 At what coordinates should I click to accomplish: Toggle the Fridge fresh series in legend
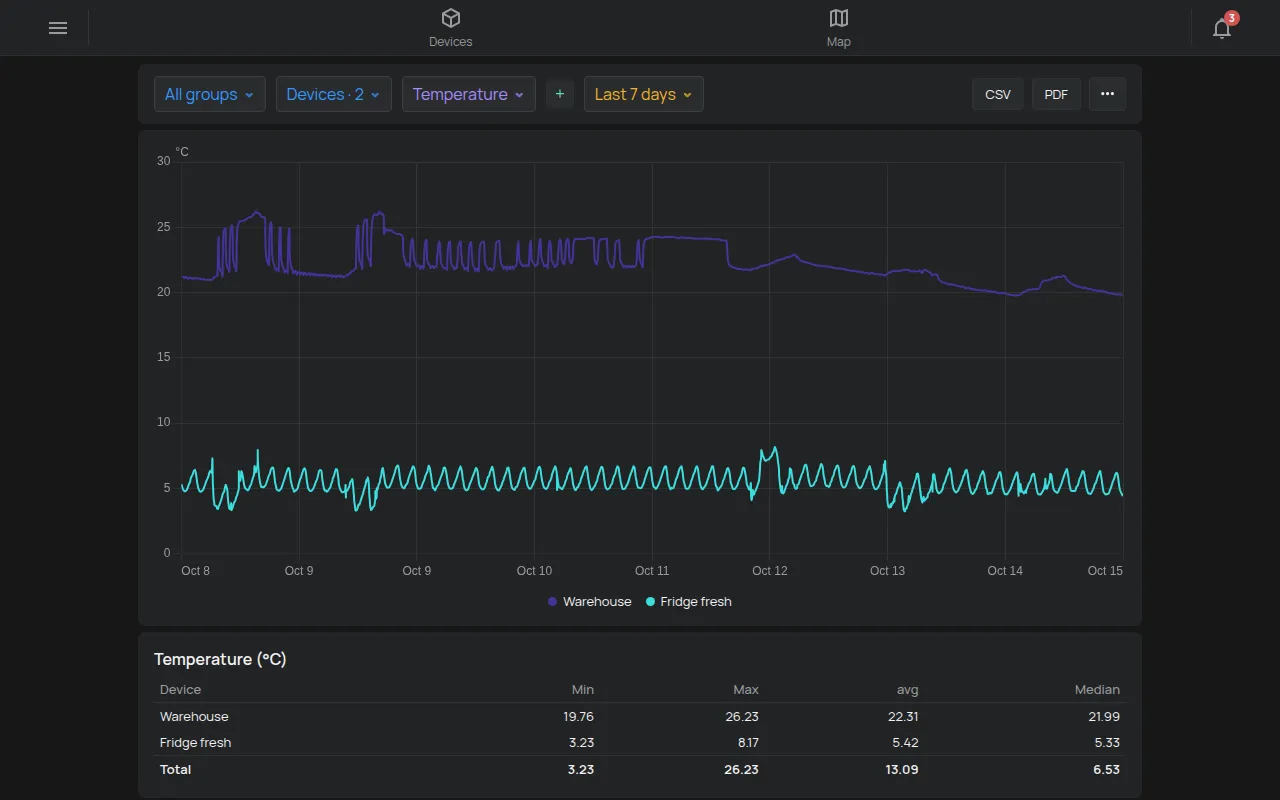tap(689, 602)
